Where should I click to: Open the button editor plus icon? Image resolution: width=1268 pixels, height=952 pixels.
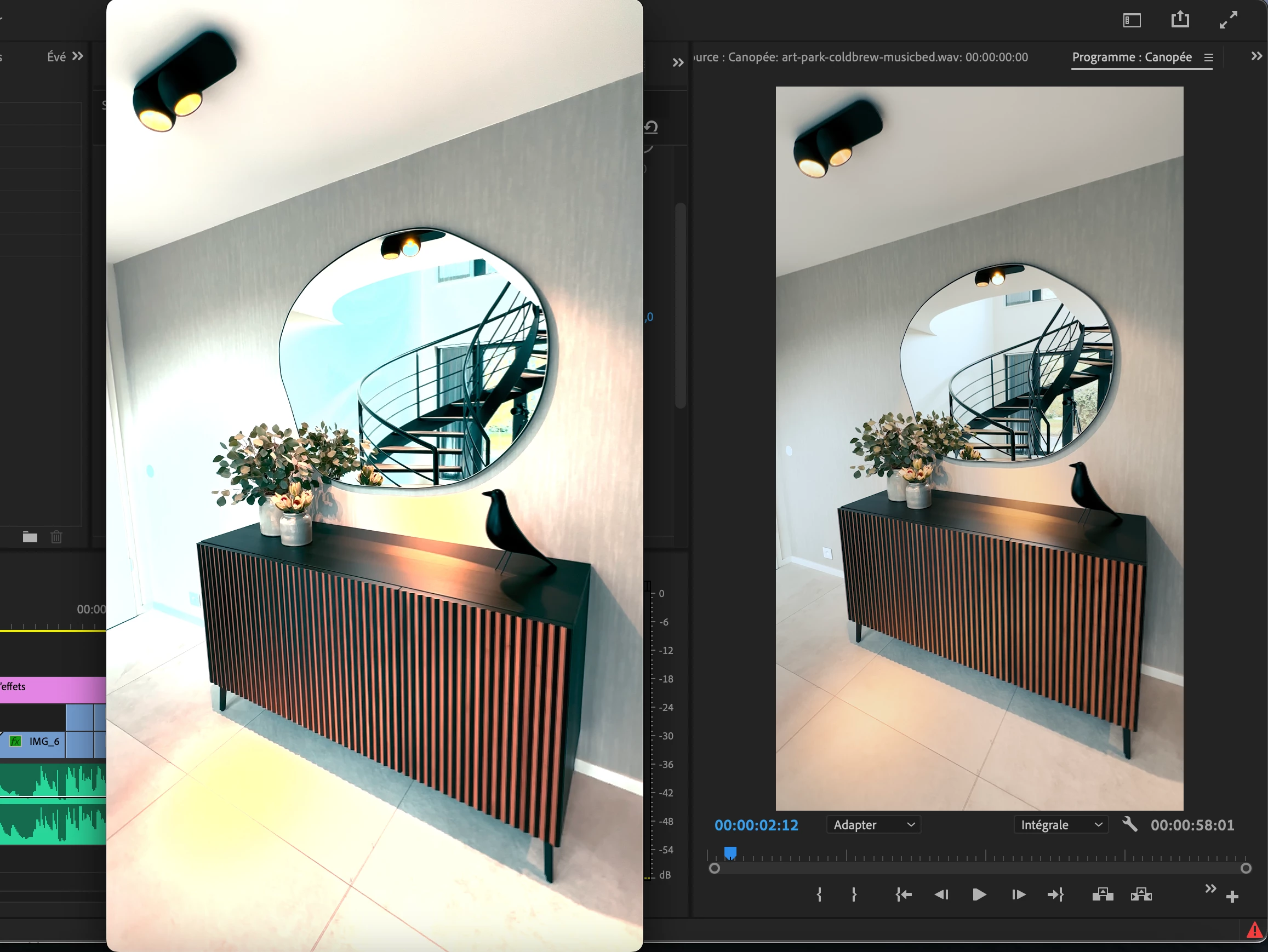[1232, 897]
